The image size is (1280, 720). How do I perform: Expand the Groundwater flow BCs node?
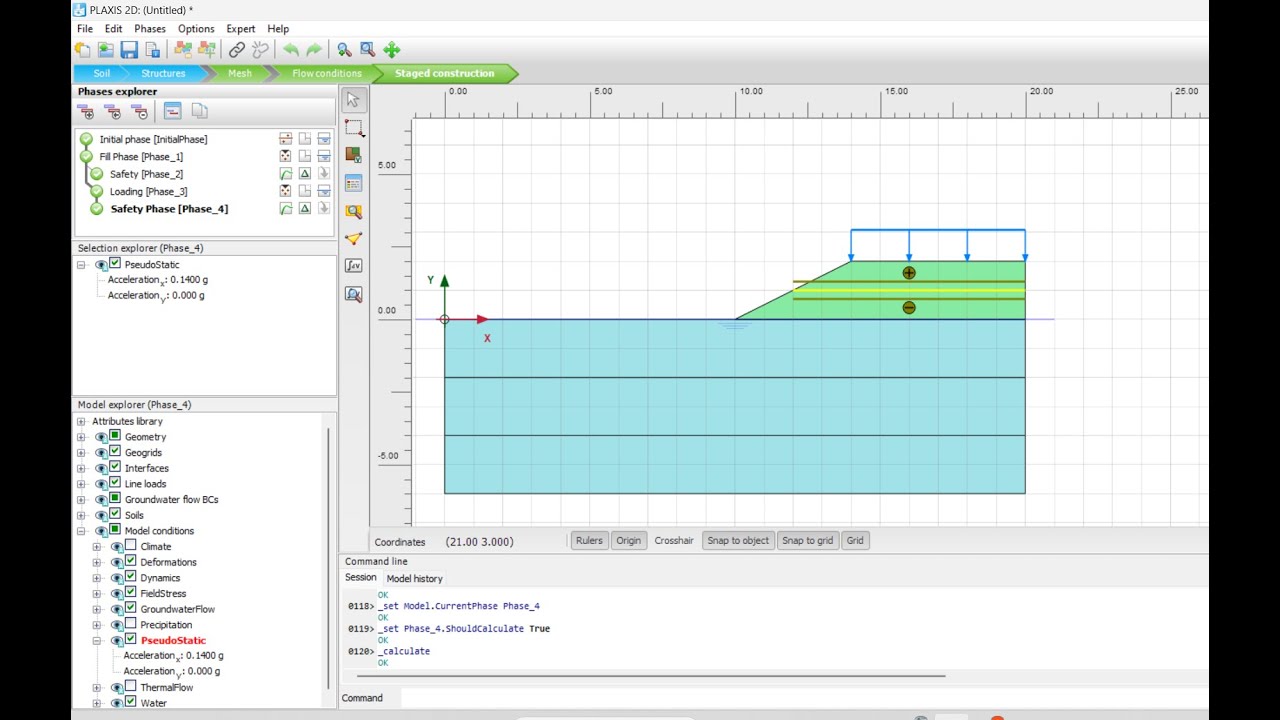[x=81, y=499]
